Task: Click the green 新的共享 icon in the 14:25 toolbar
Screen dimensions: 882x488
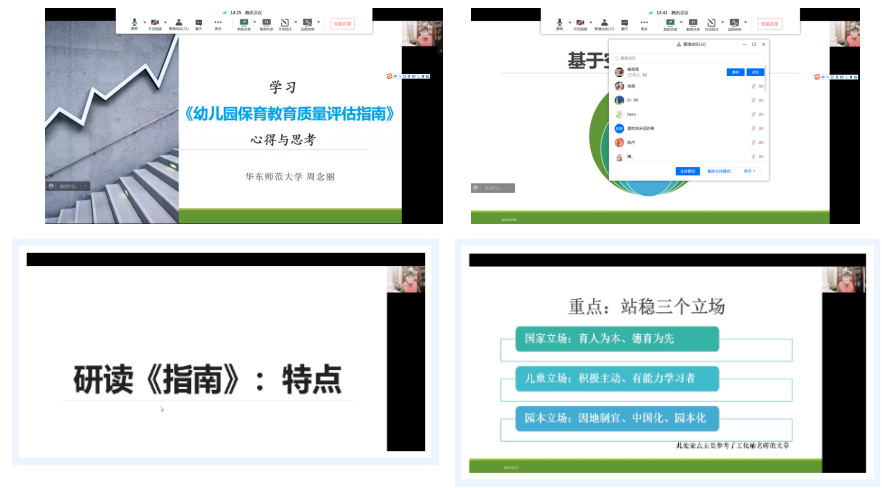Action: (244, 21)
